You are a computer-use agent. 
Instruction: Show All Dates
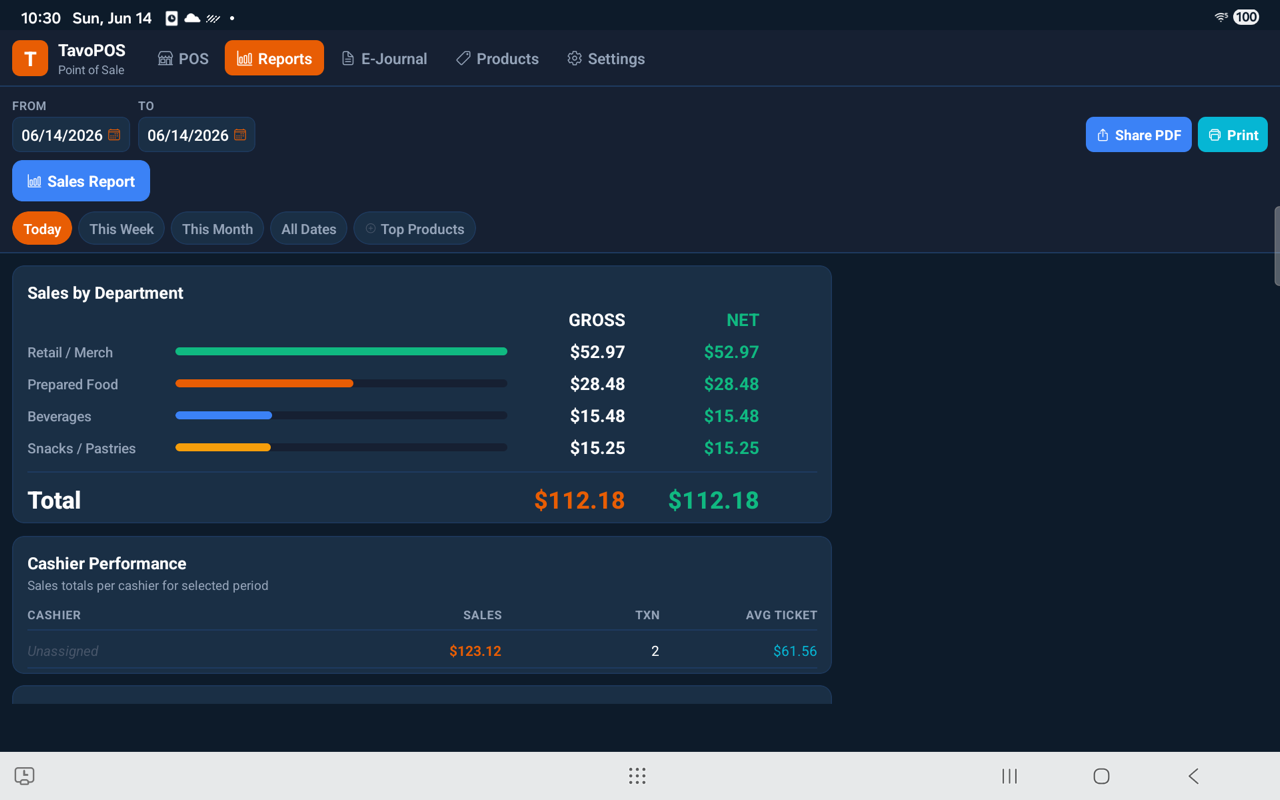click(308, 229)
